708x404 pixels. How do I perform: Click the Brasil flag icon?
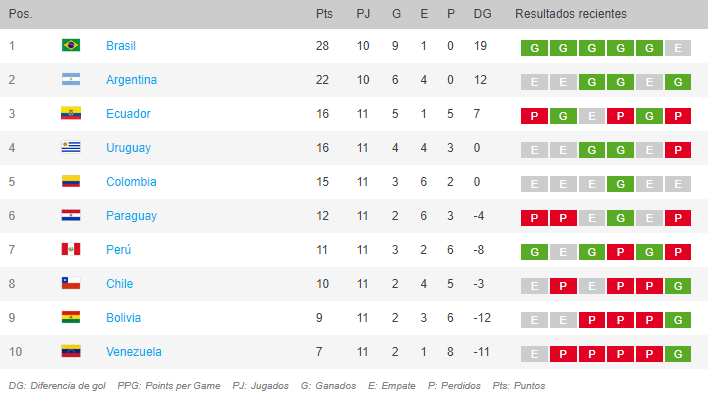pyautogui.click(x=71, y=46)
